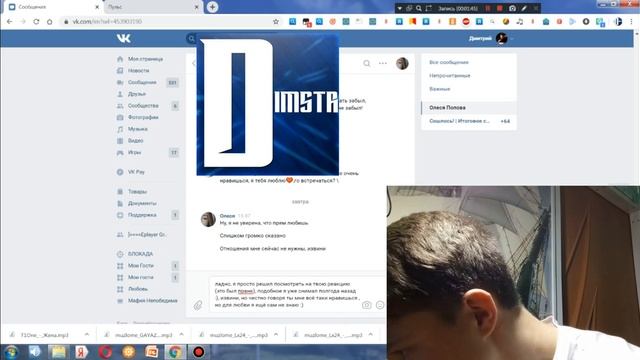Pause the screen recording
Viewport: 640px width, 360px height.
[487, 8]
